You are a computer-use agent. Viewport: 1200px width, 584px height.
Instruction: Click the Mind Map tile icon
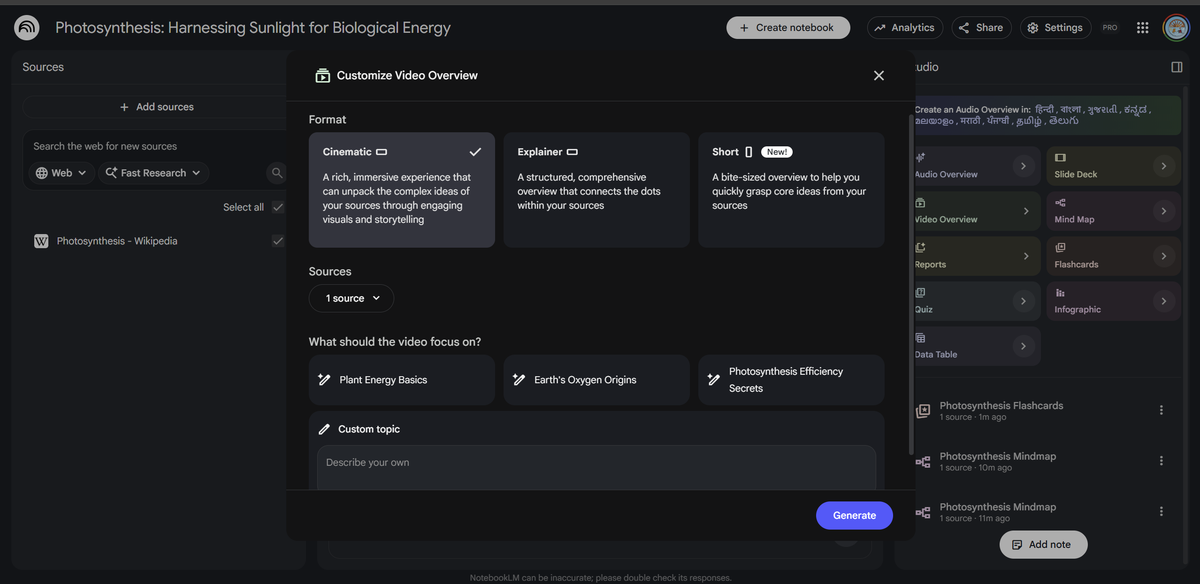pos(1060,202)
